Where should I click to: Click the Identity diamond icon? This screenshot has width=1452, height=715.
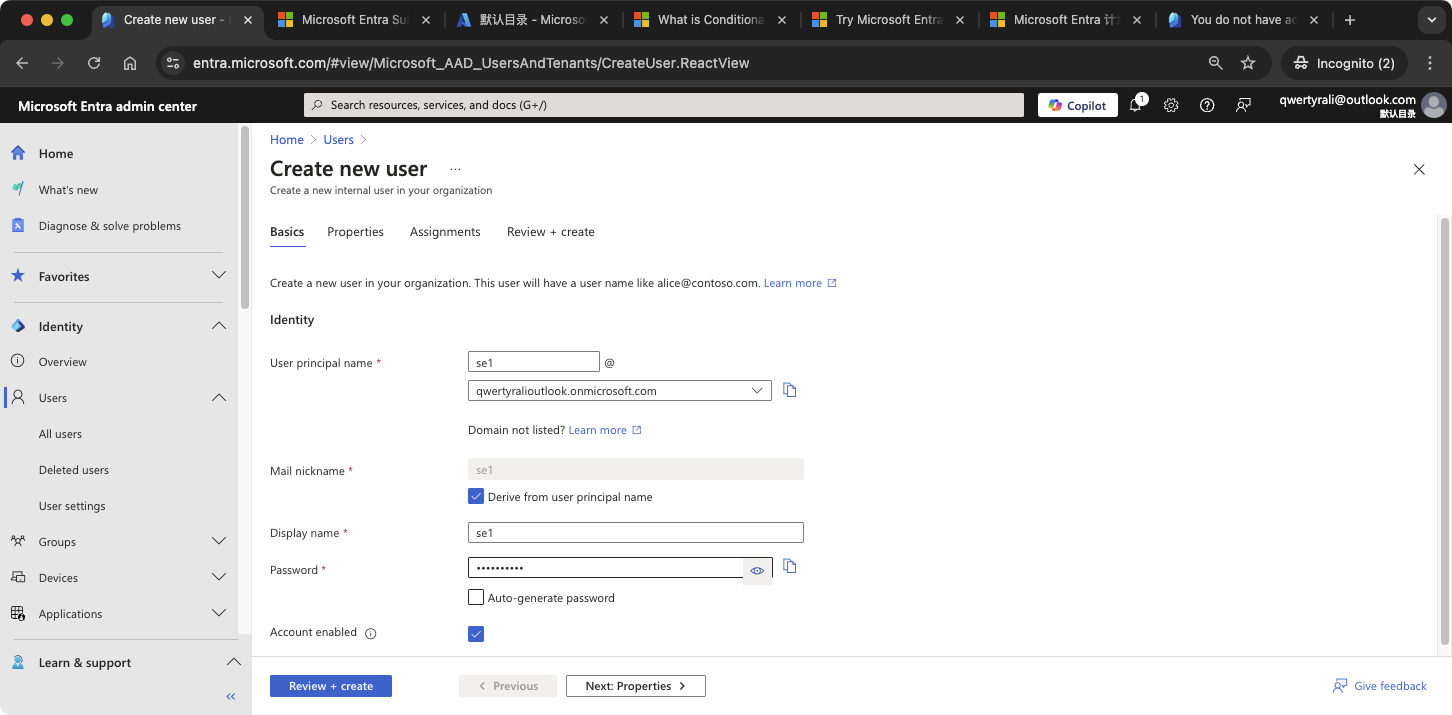pos(18,326)
